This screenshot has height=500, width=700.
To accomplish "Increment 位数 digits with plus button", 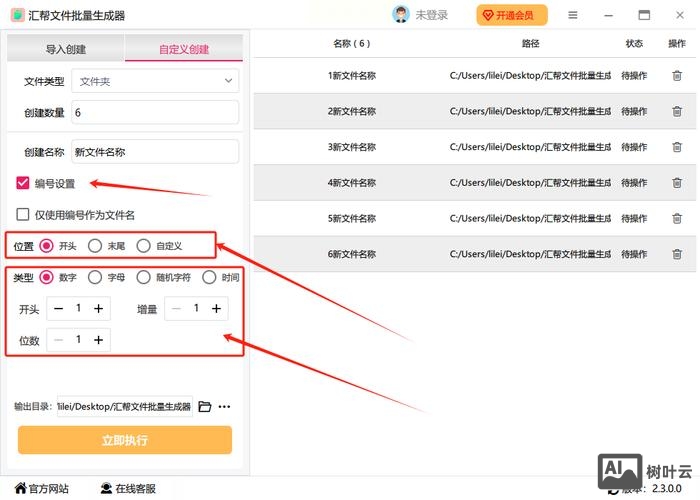I will [x=98, y=340].
